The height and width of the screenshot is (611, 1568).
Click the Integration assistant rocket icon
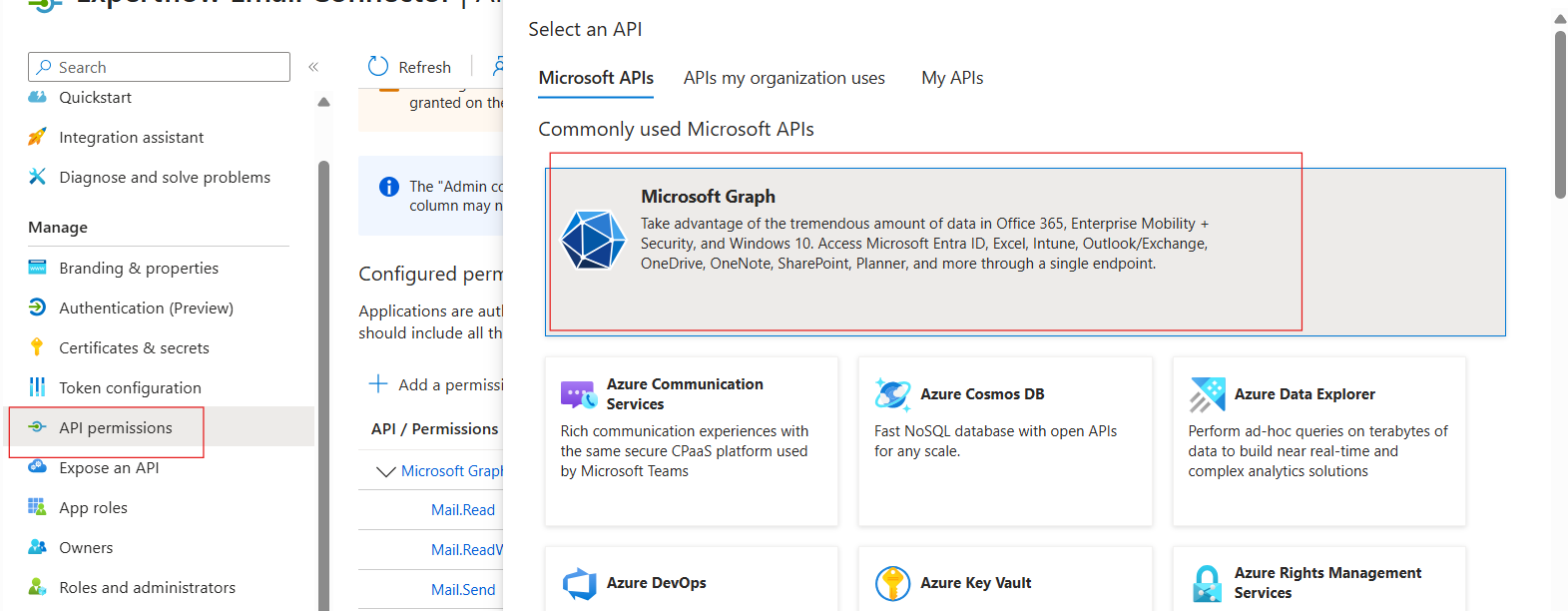(x=37, y=137)
